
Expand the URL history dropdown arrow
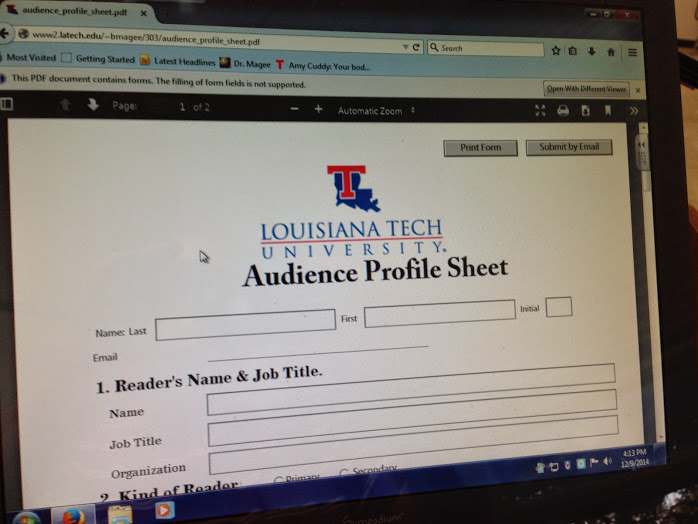(x=405, y=47)
